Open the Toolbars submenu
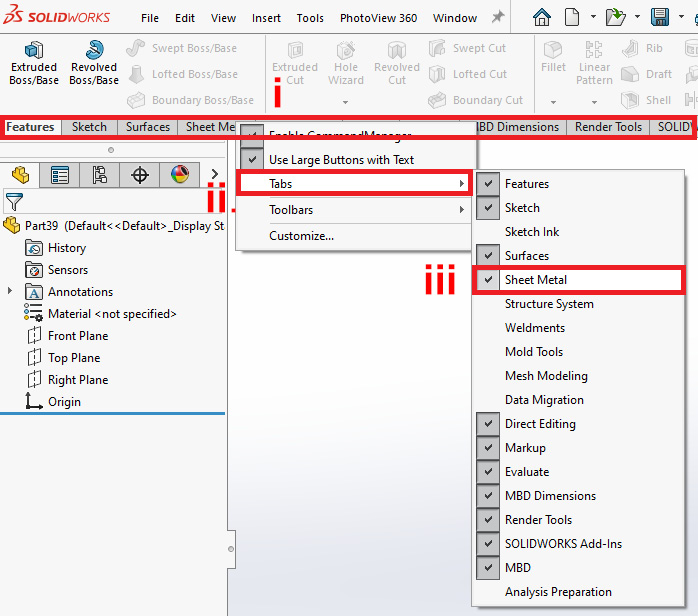The width and height of the screenshot is (698, 616). pyautogui.click(x=355, y=210)
